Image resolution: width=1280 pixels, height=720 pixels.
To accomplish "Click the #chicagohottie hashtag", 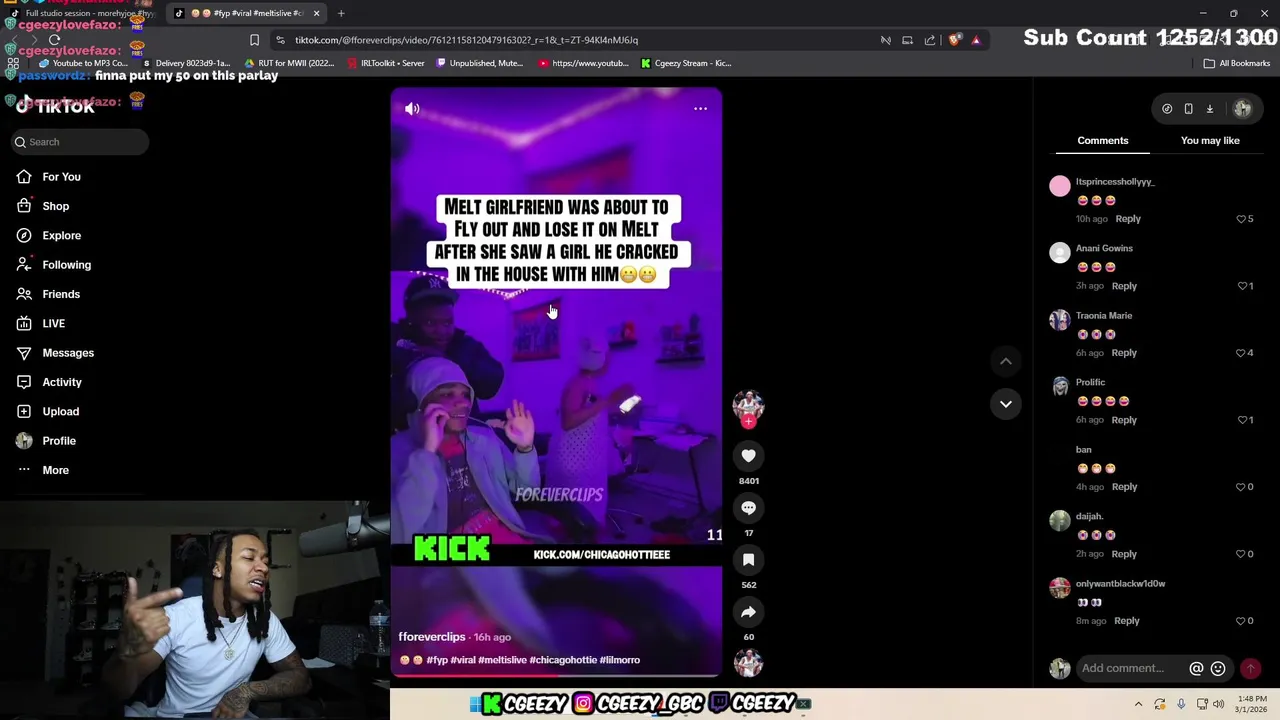I will [563, 660].
